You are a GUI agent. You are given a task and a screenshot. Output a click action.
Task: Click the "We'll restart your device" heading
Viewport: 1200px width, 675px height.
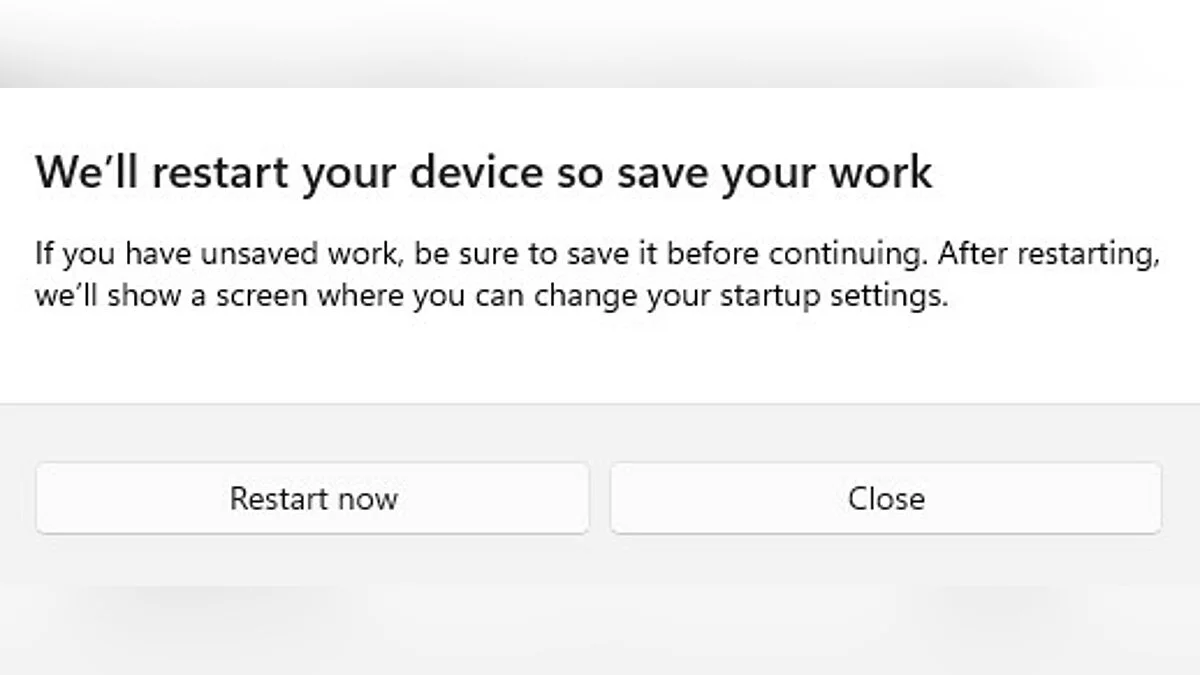[483, 172]
